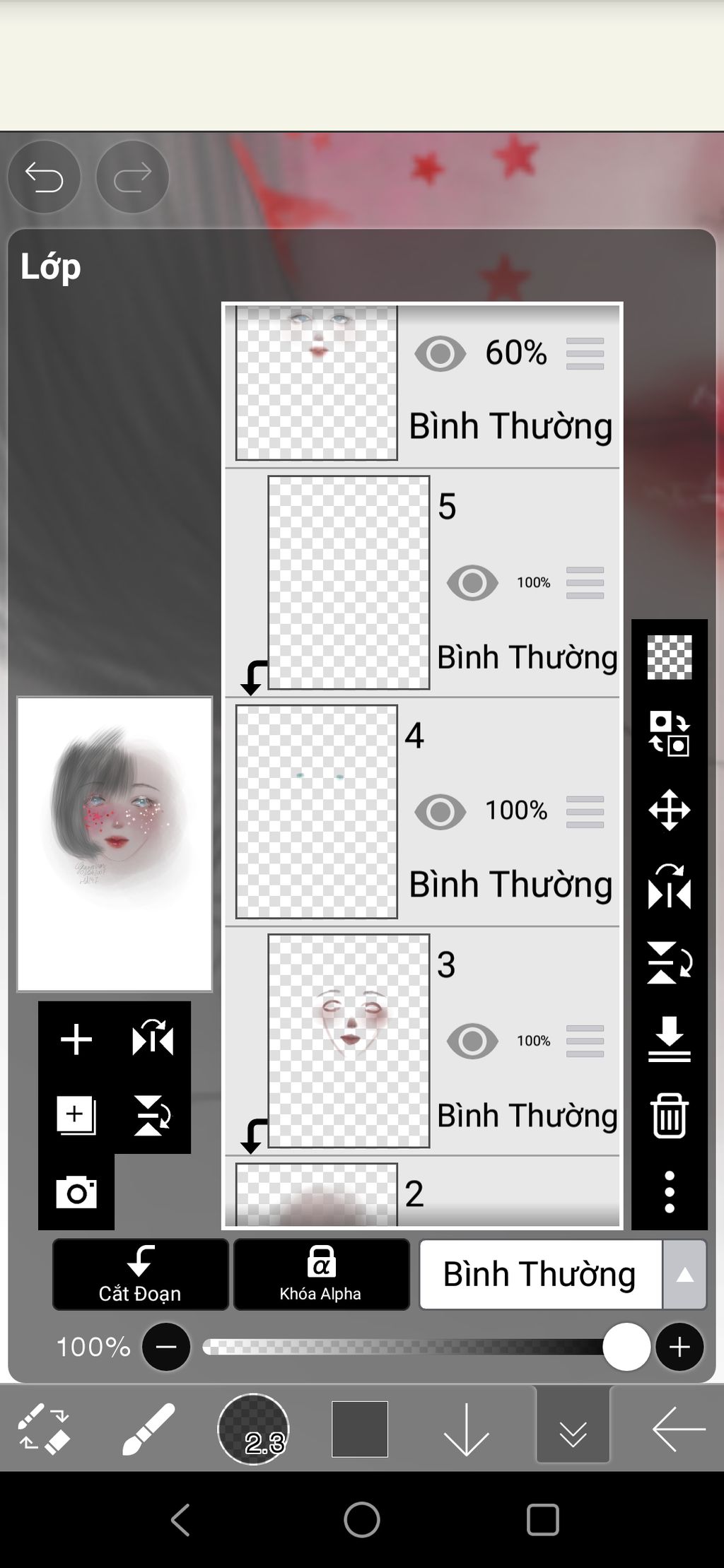Image resolution: width=724 pixels, height=1568 pixels.
Task: Select the brush tool in bottom toolbar
Action: pos(148,1430)
